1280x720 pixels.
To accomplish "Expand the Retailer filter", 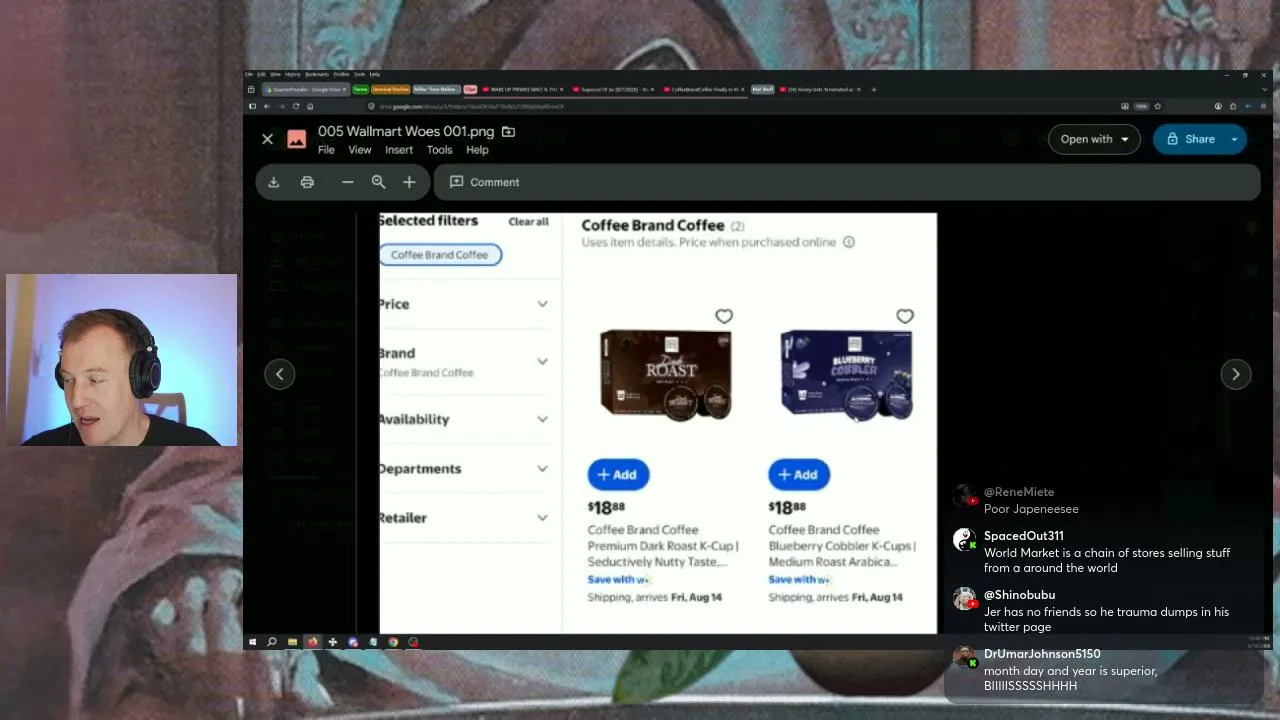I will pos(464,518).
